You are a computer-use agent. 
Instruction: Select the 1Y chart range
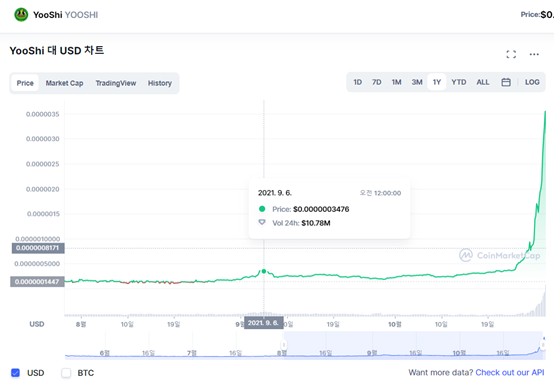[437, 82]
